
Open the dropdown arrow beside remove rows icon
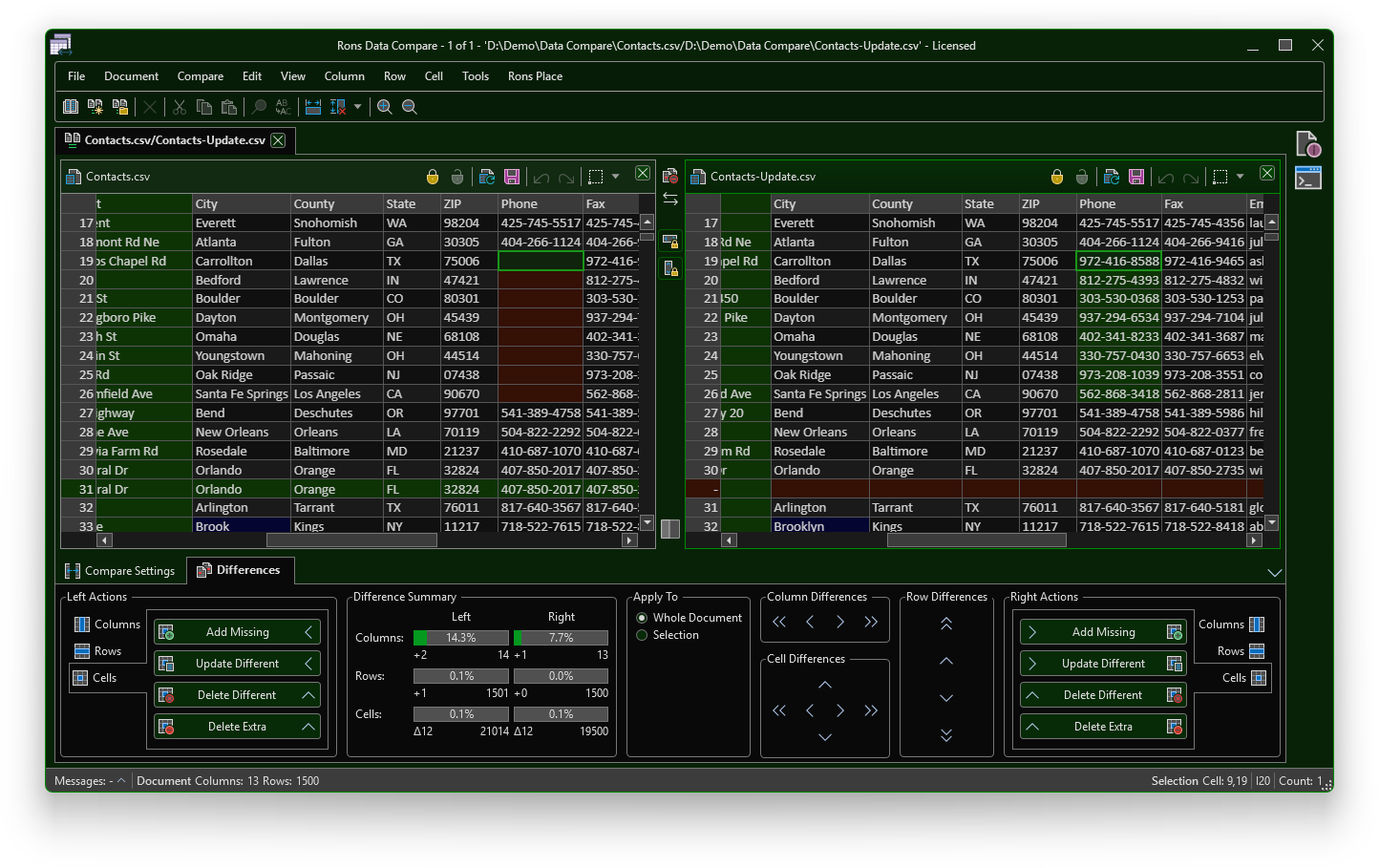tap(358, 107)
